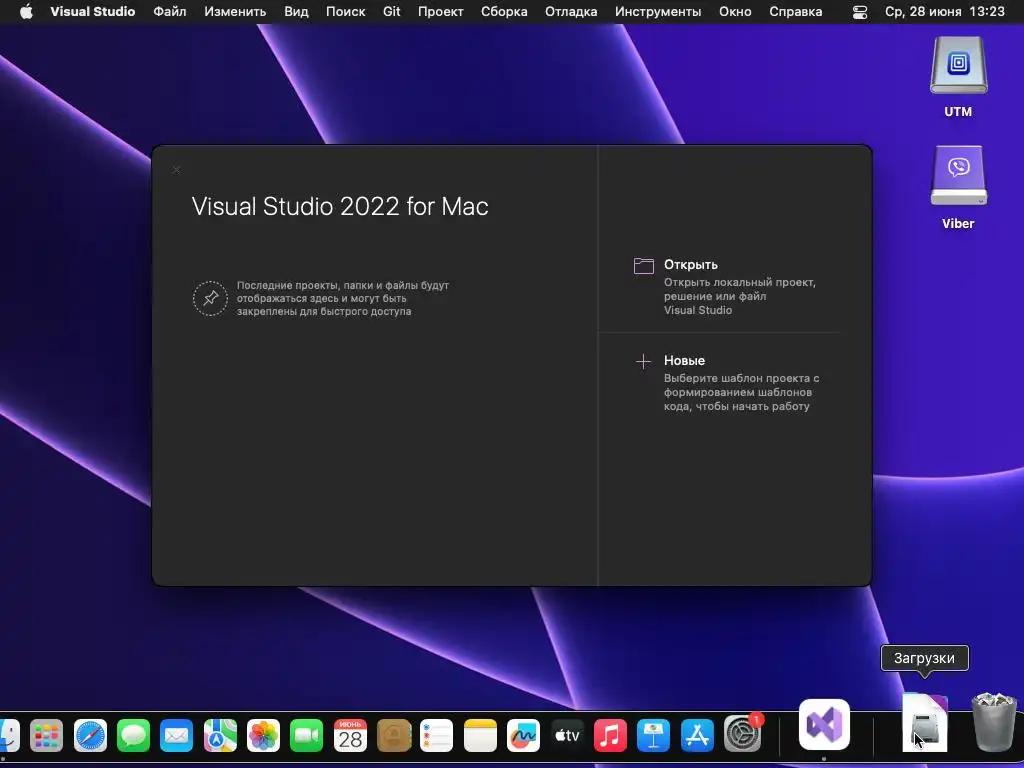Viewport: 1024px width, 768px height.
Task: Click the Открыть folder icon
Action: (x=644, y=265)
